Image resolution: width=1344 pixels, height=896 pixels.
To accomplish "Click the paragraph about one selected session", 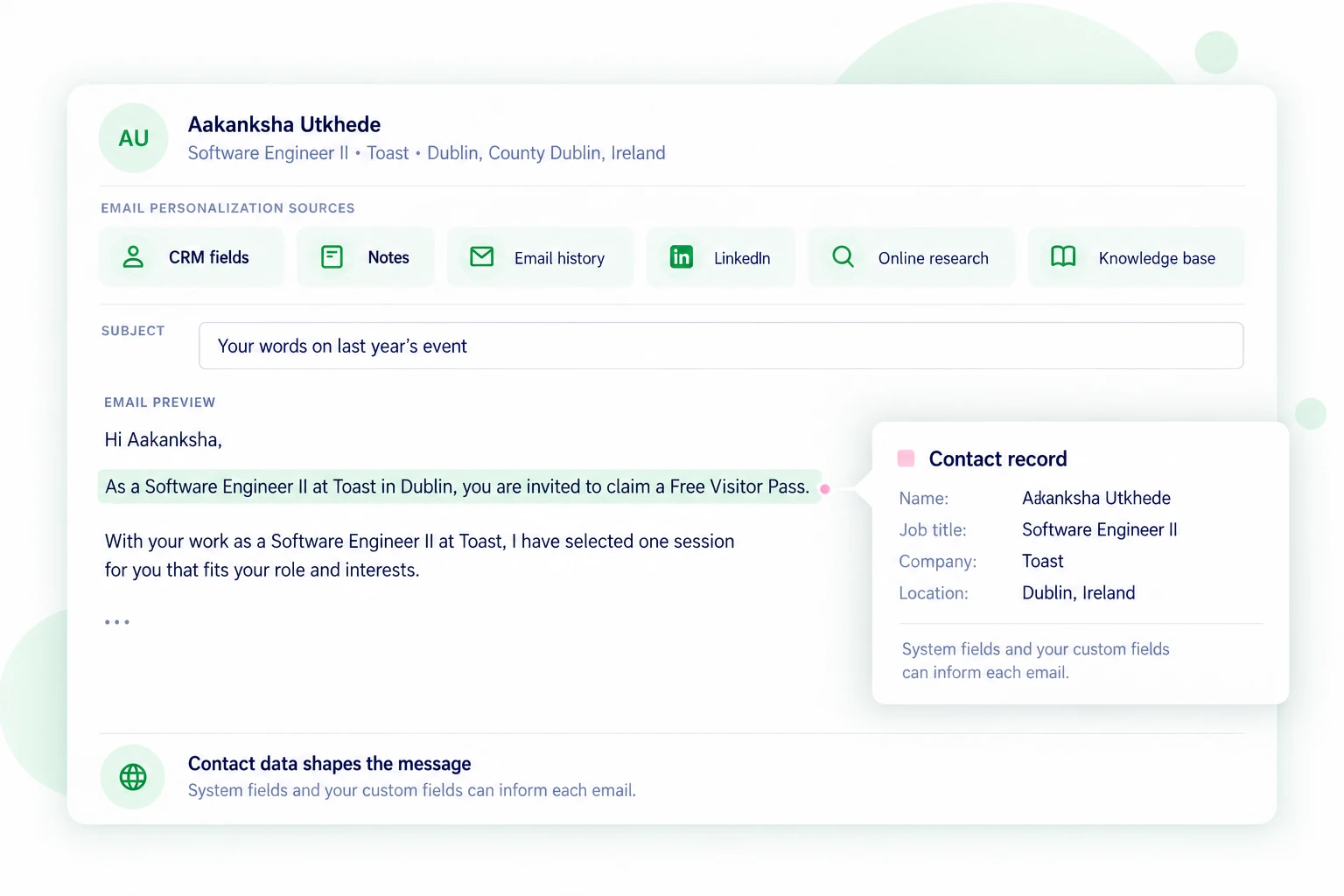I will click(420, 556).
